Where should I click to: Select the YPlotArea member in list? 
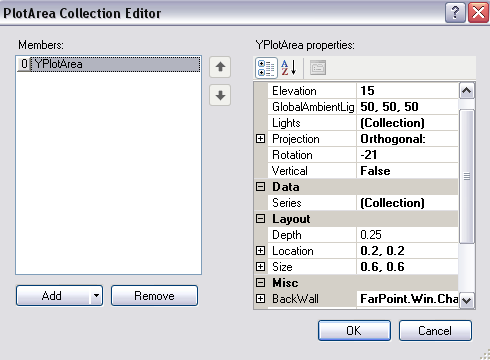(109, 64)
